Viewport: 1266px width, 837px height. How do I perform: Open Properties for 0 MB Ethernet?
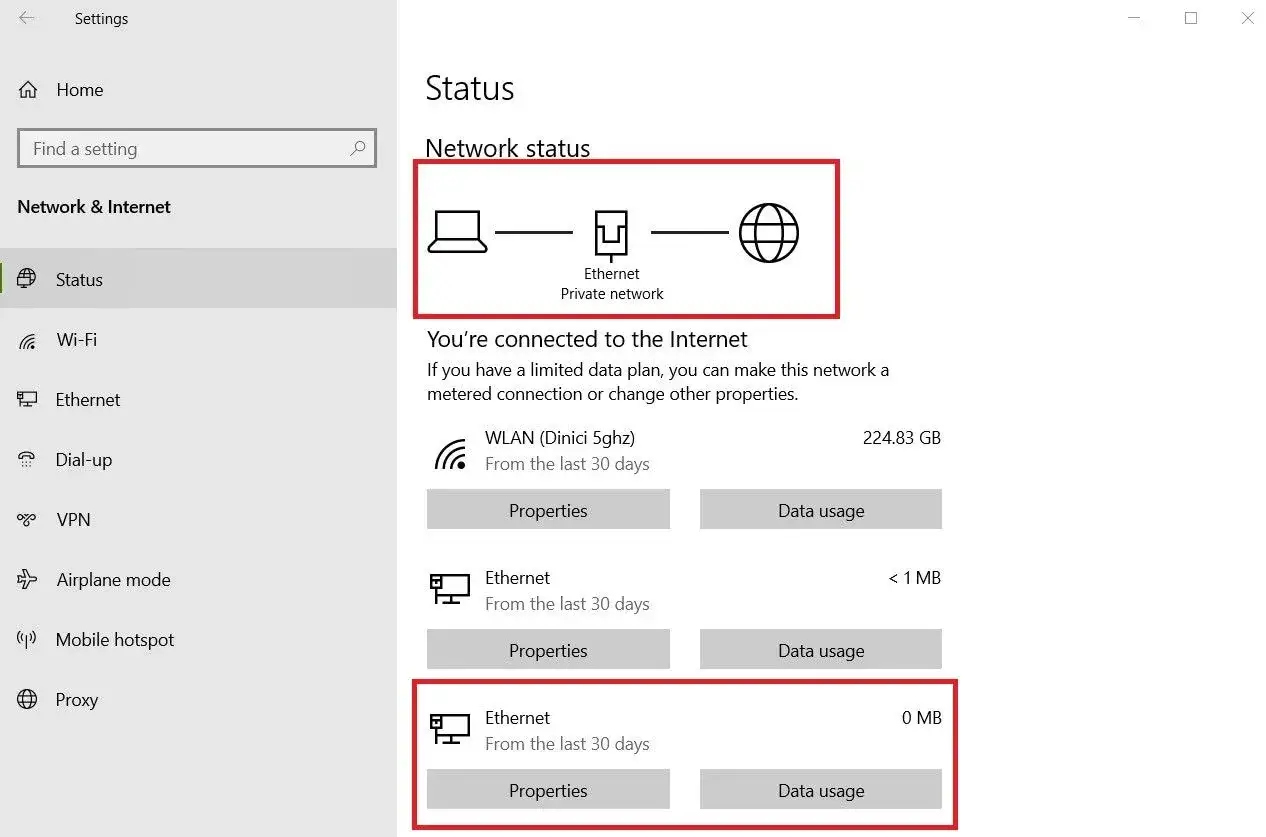click(x=548, y=790)
